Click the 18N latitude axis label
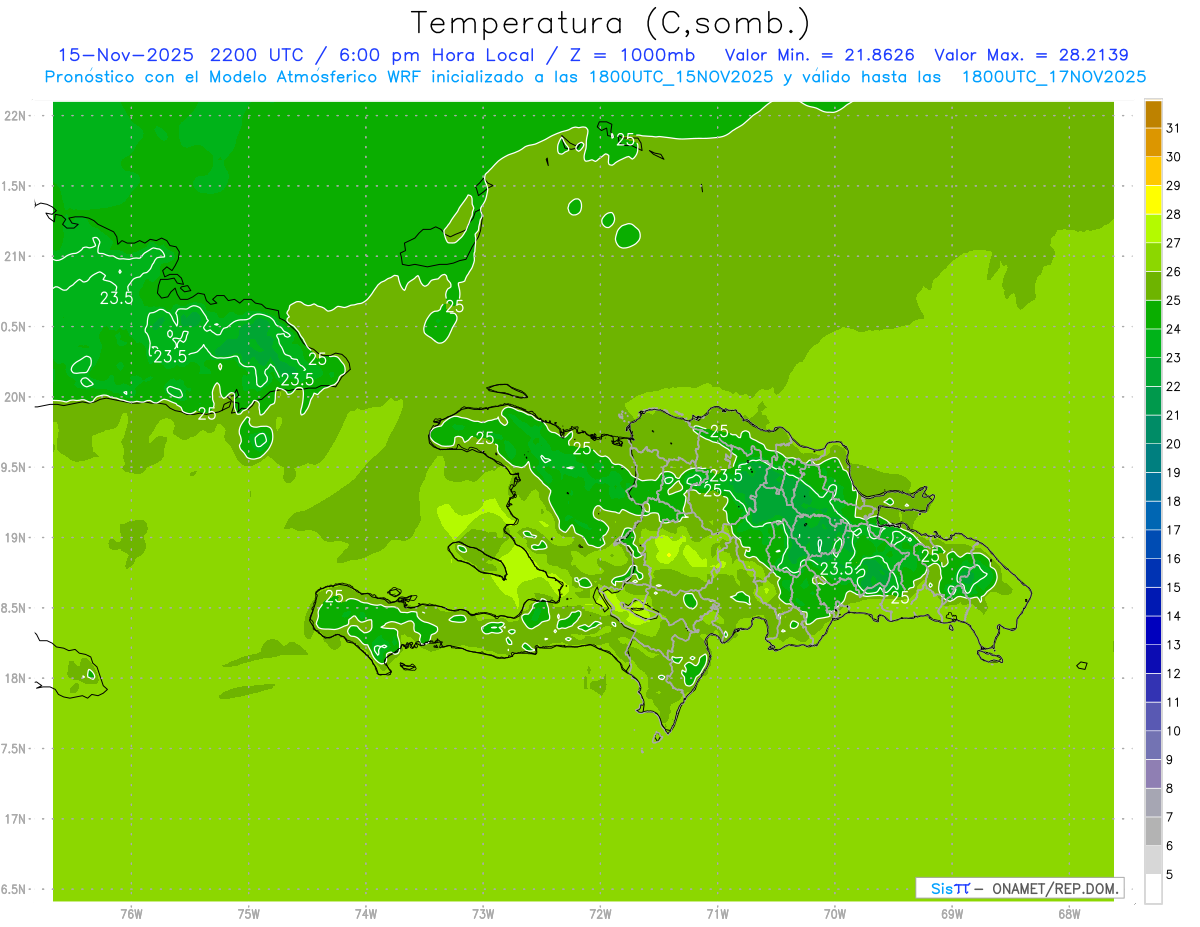Viewport: 1200px width, 927px height. [15, 679]
